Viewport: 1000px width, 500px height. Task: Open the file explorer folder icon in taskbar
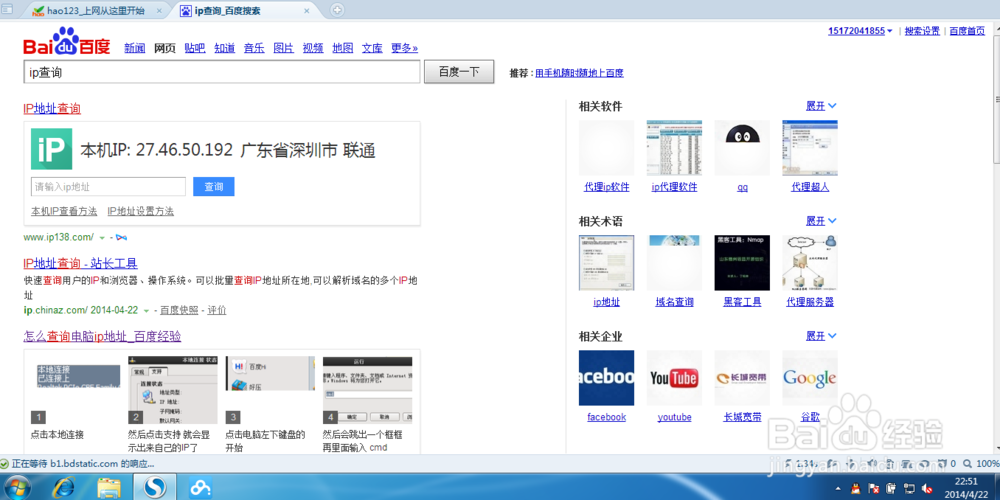pos(108,488)
